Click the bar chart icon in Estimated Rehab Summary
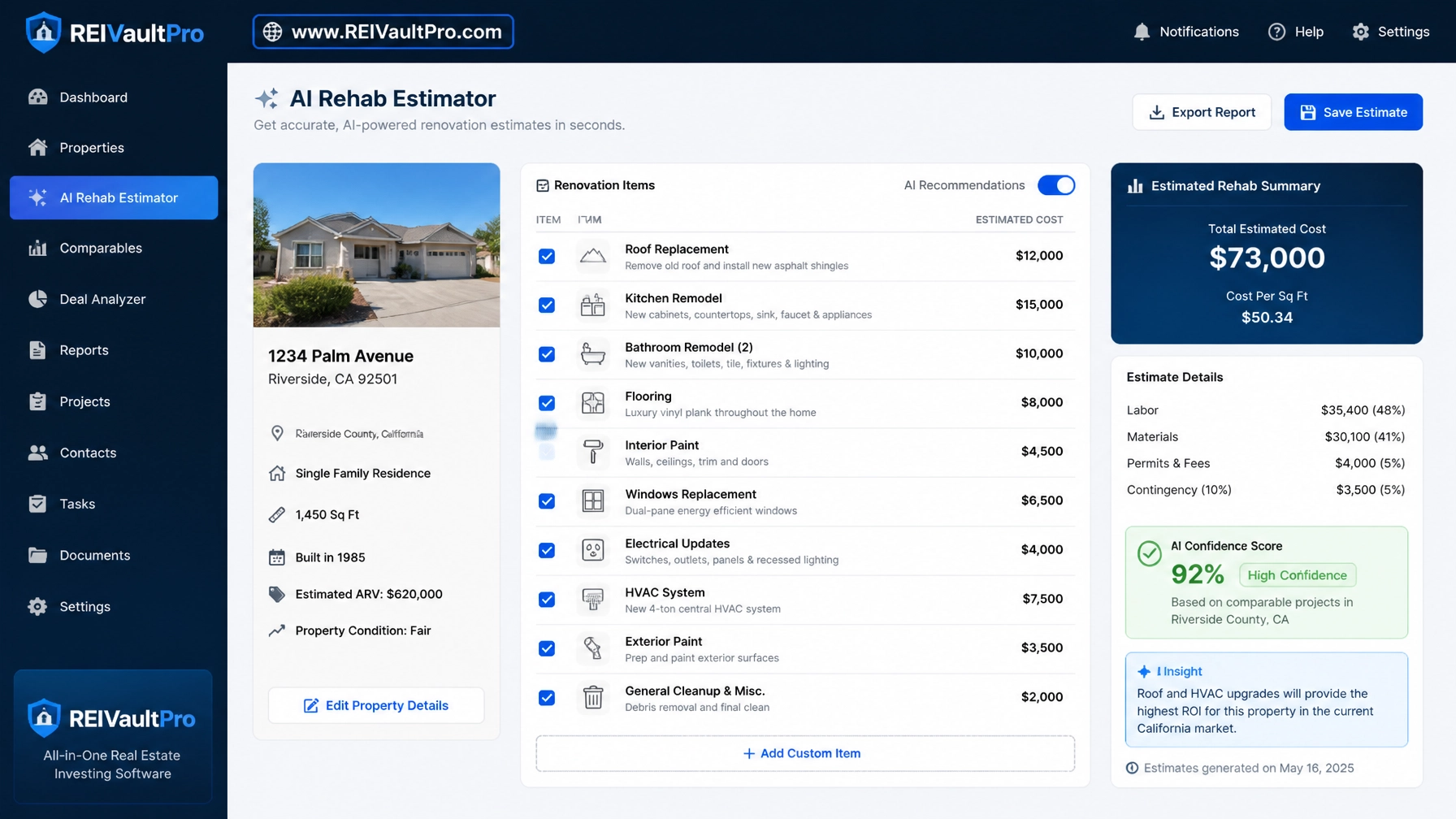The height and width of the screenshot is (819, 1456). (1135, 186)
